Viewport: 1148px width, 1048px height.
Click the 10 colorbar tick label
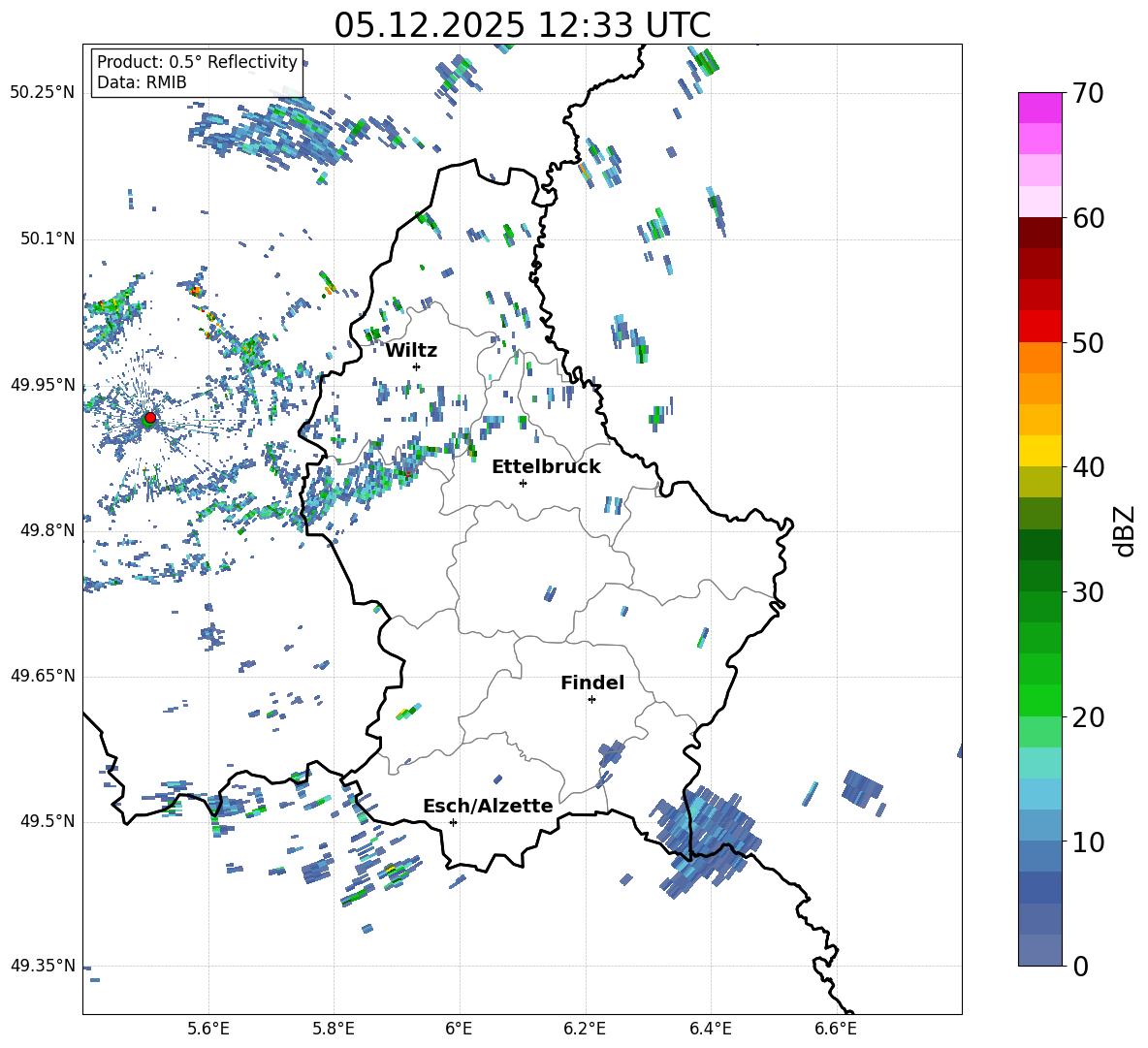pos(1088,842)
